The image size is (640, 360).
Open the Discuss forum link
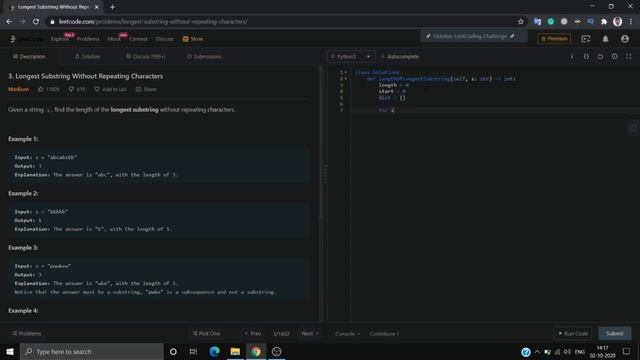point(164,39)
